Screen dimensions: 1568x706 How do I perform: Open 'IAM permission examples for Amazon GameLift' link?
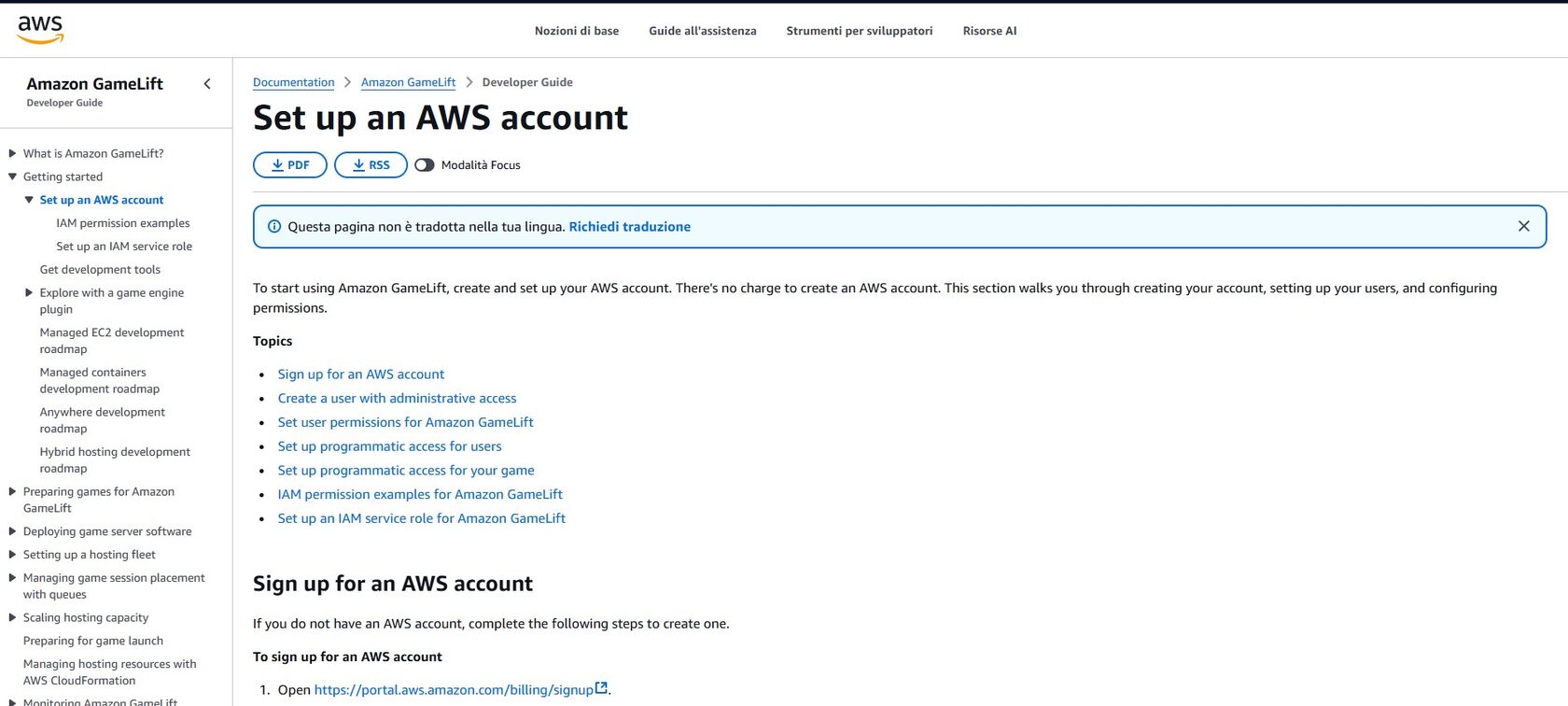[x=420, y=494]
